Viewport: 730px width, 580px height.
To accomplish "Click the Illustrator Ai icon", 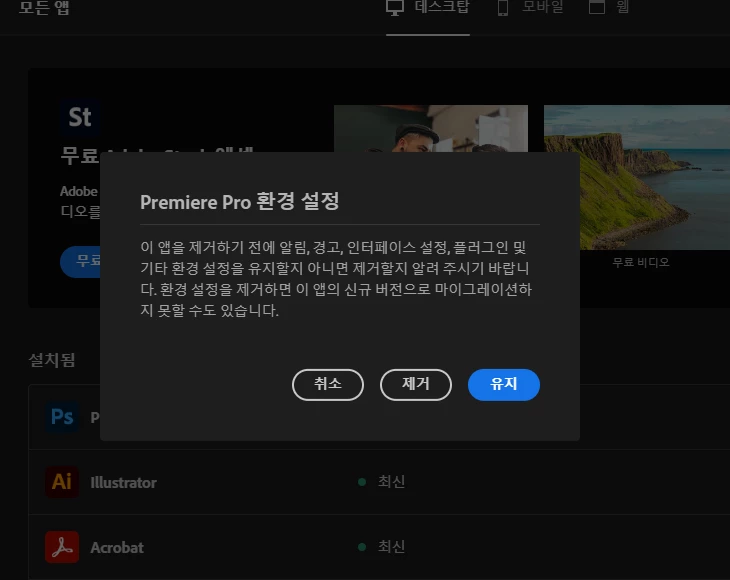I will tap(62, 482).
